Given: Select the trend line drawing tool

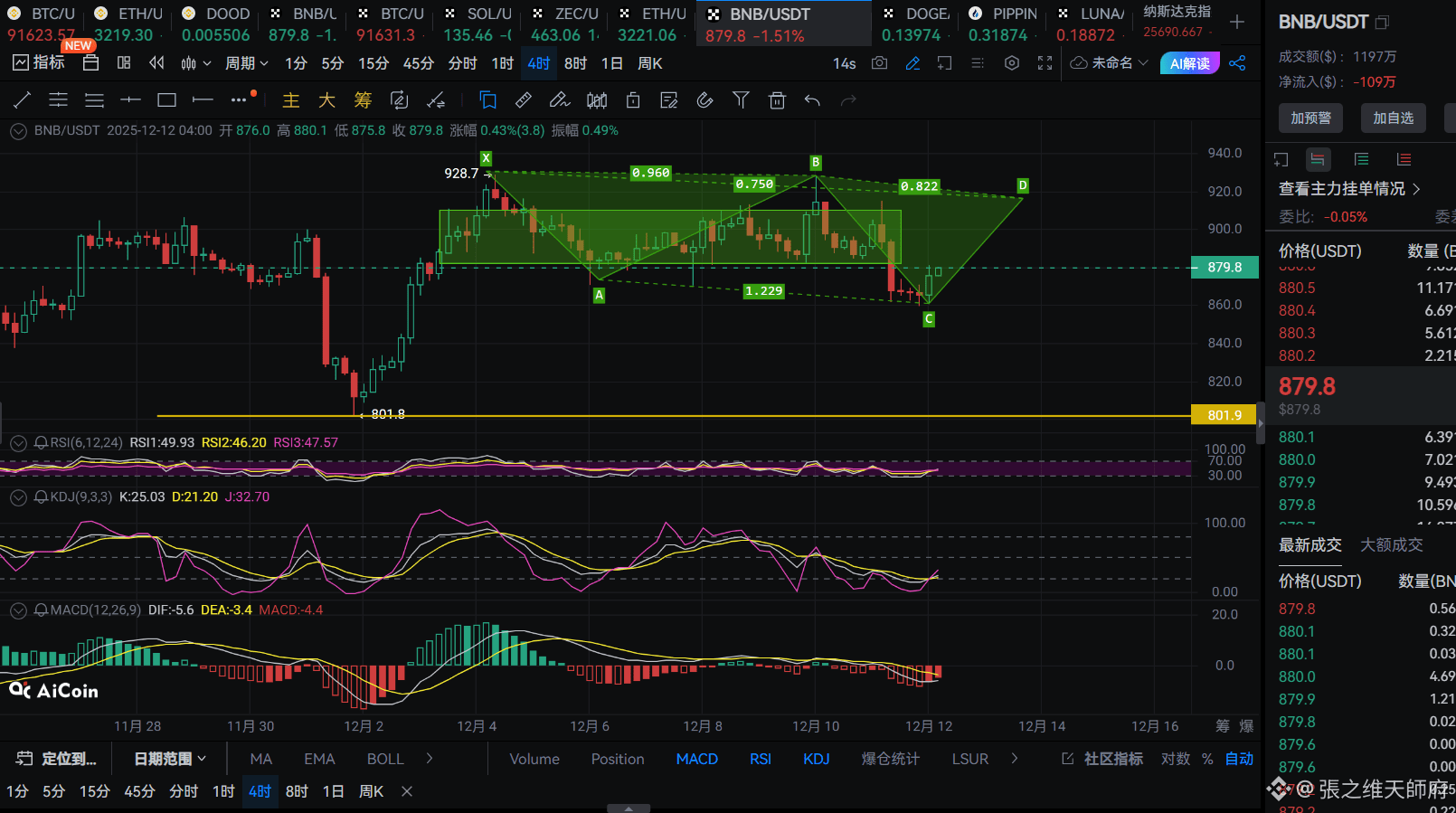Looking at the screenshot, I should tap(23, 100).
